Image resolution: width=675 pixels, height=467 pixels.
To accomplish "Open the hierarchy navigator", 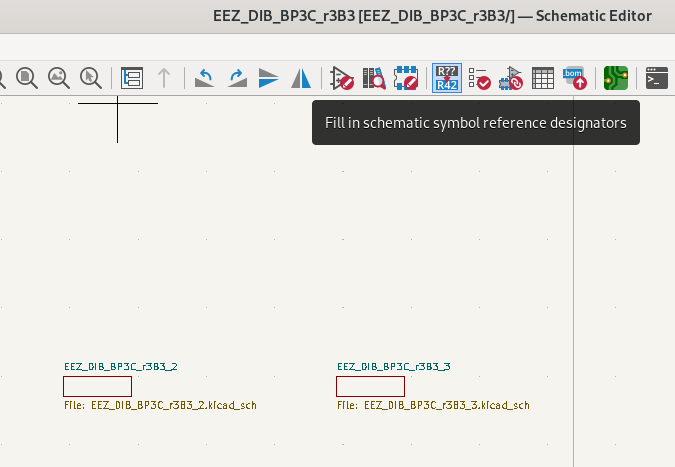I will point(132,78).
